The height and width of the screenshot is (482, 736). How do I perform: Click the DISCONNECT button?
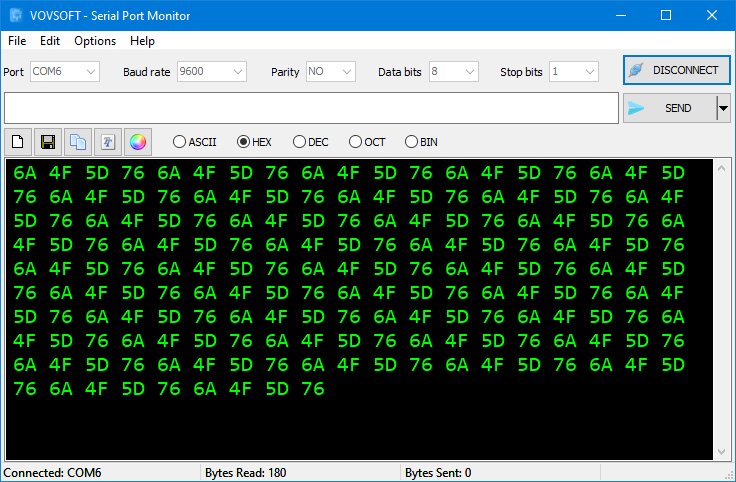point(676,70)
